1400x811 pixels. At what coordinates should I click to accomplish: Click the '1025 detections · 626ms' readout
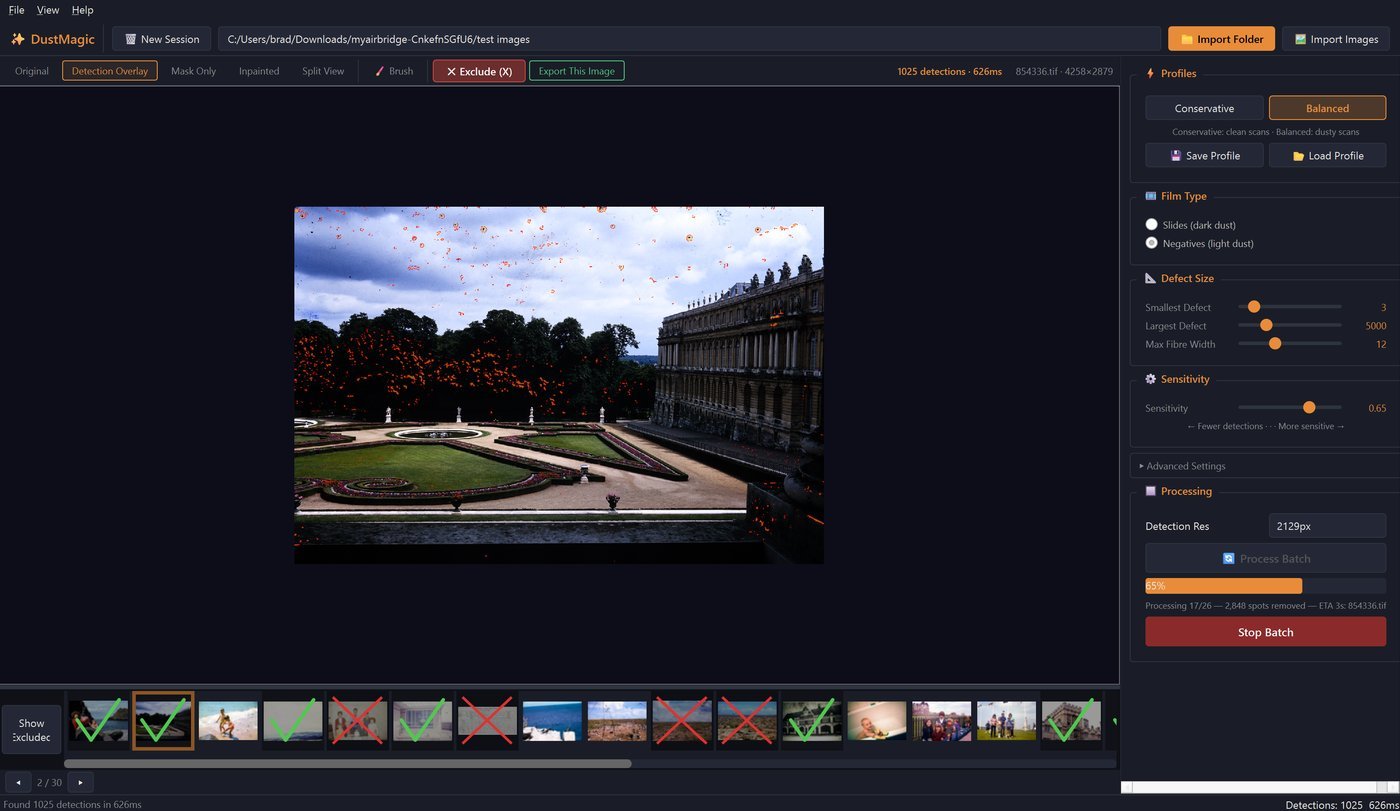949,71
